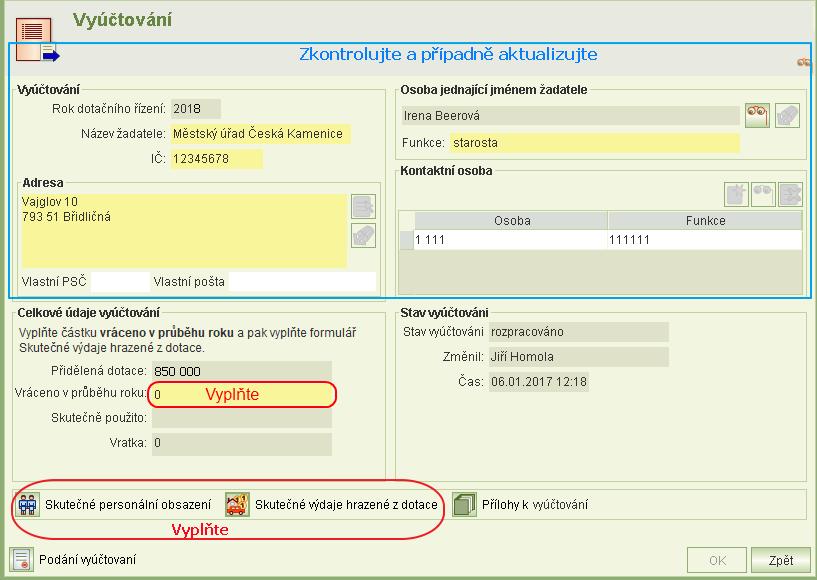Click the Funkce column header in contact table
The width and height of the screenshot is (817, 580).
click(x=705, y=221)
